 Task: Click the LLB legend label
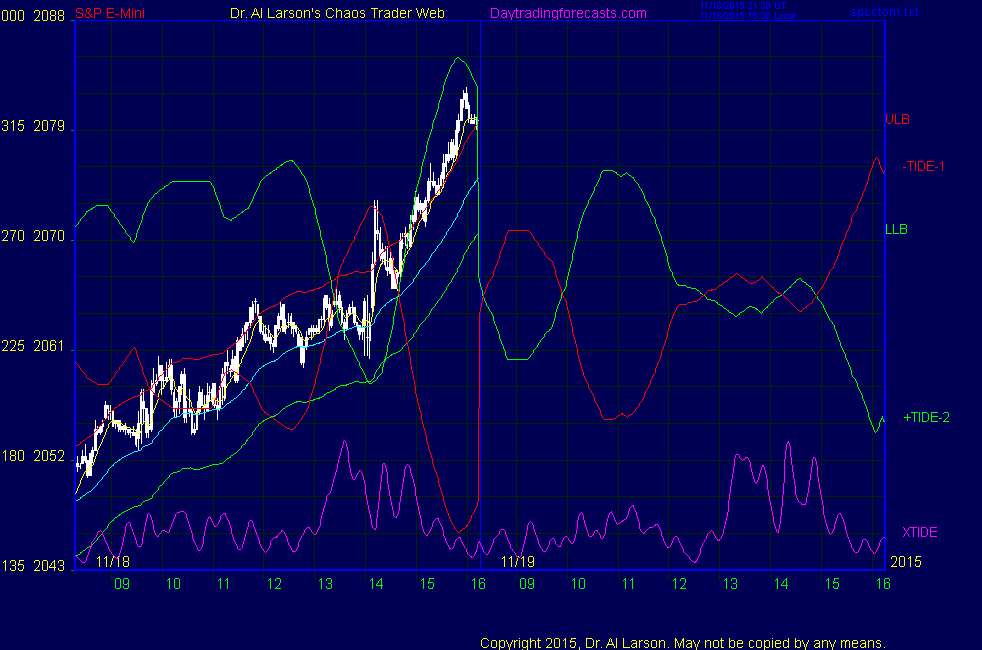[896, 229]
